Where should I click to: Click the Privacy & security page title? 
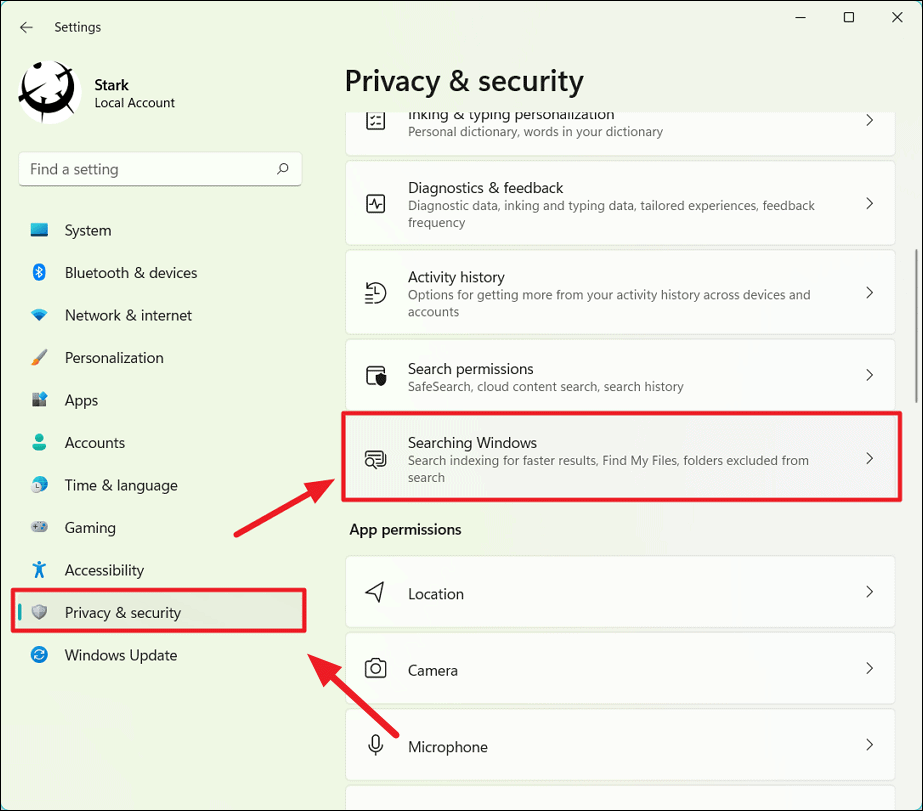[x=464, y=81]
